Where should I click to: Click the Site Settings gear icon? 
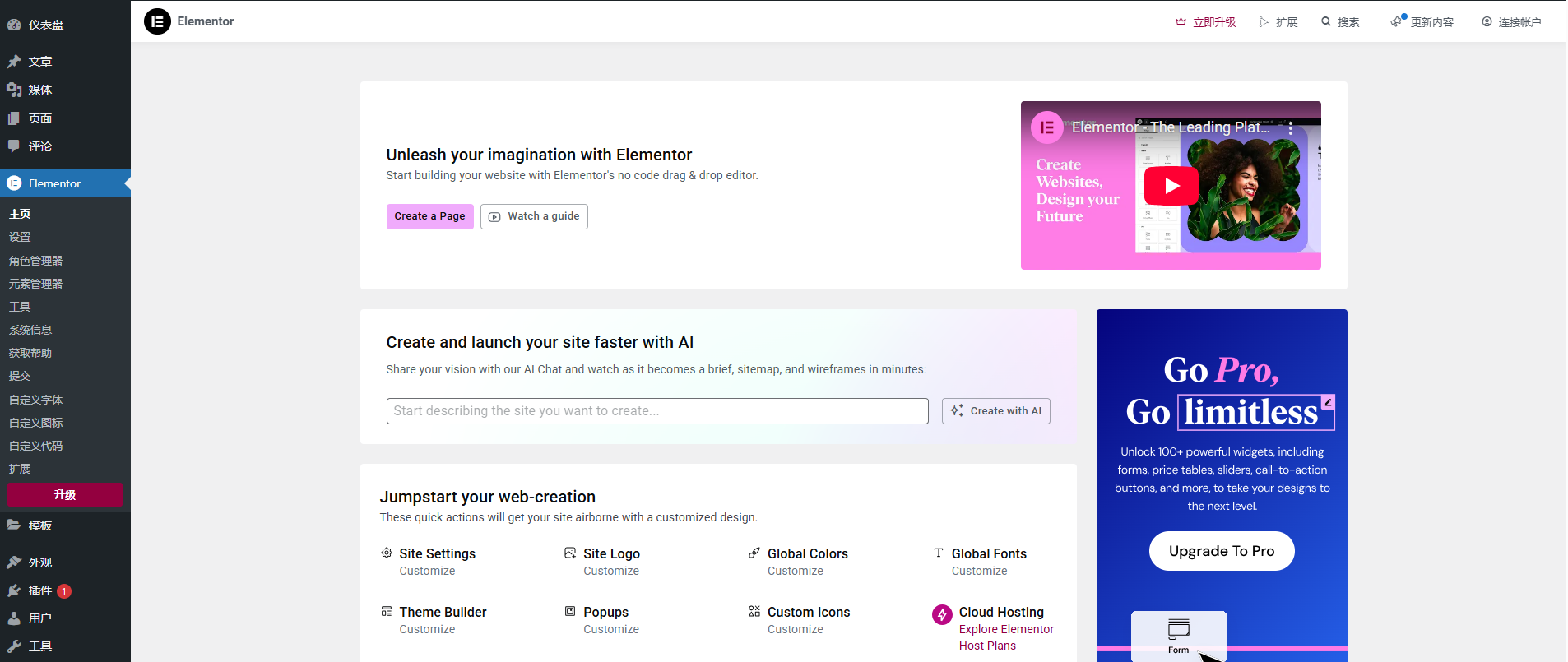[x=387, y=553]
